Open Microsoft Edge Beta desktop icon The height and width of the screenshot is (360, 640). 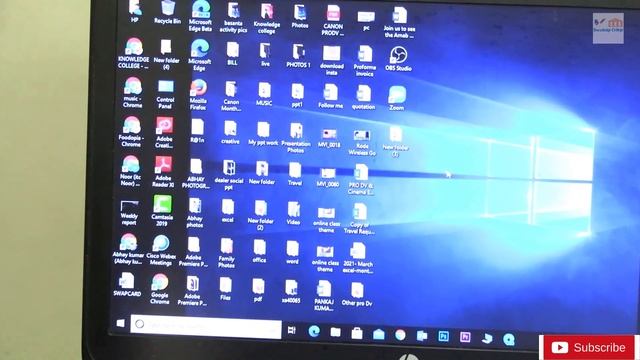(200, 16)
